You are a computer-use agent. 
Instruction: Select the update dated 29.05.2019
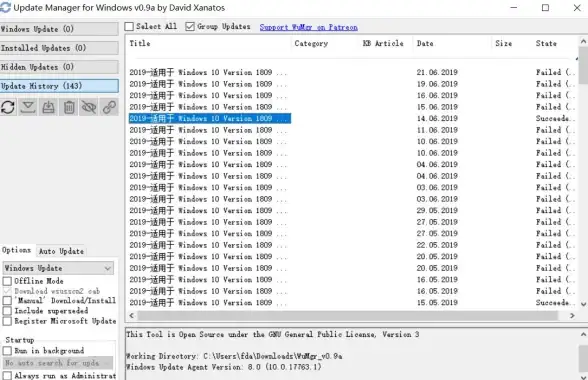coord(352,210)
